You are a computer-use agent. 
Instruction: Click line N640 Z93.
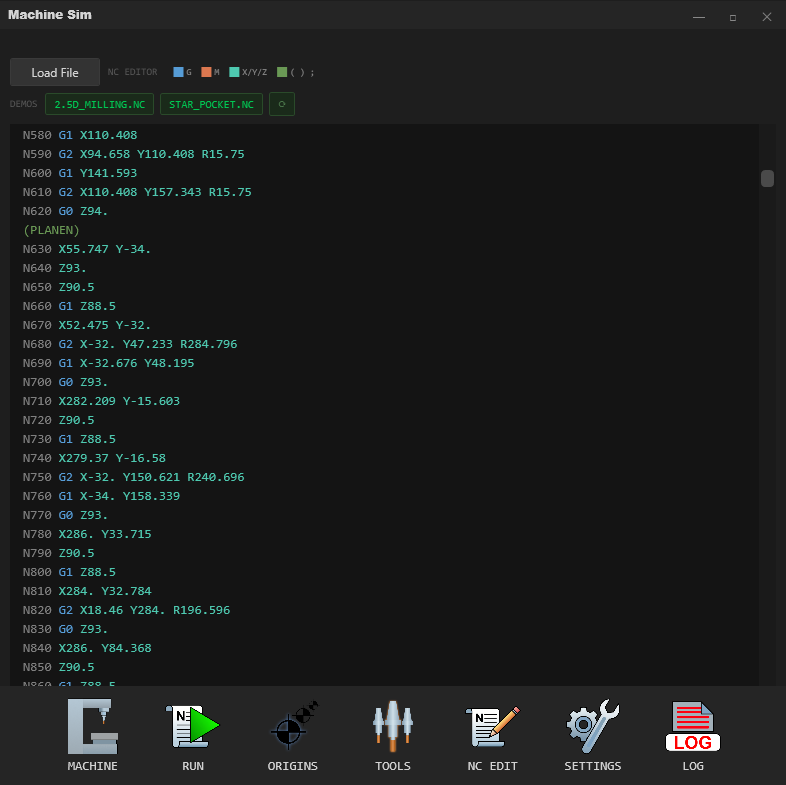(55, 268)
